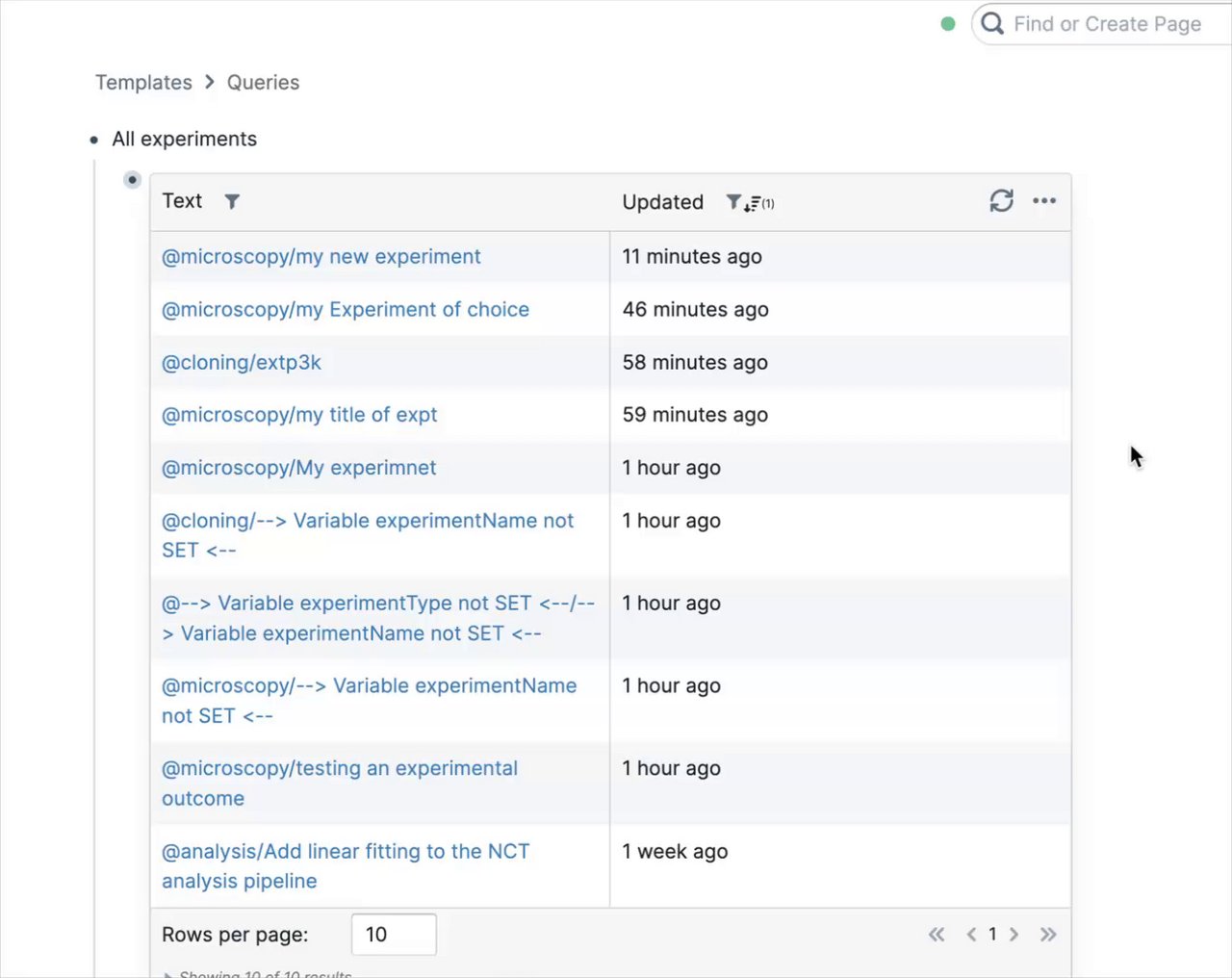This screenshot has height=978, width=1232.
Task: Click the green sync status indicator
Action: click(948, 24)
